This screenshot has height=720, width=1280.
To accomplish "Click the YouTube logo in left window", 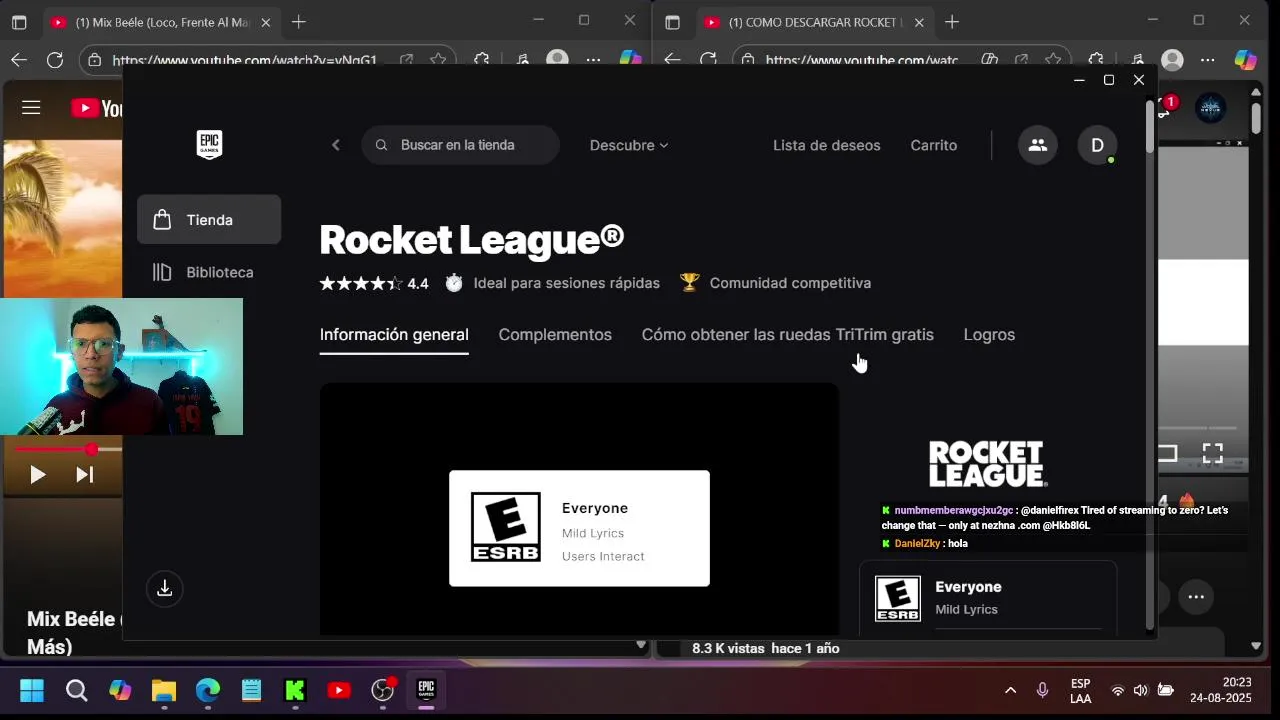I will point(97,108).
